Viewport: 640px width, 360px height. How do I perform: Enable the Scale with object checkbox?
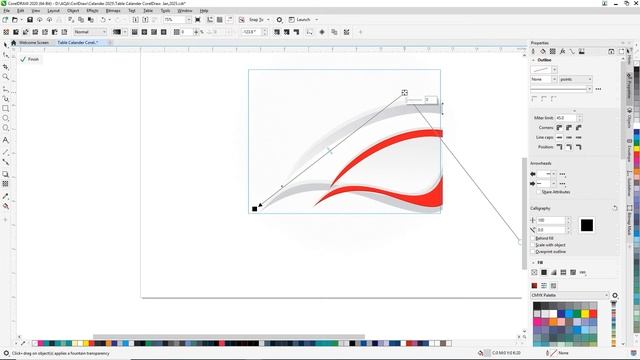coord(533,245)
